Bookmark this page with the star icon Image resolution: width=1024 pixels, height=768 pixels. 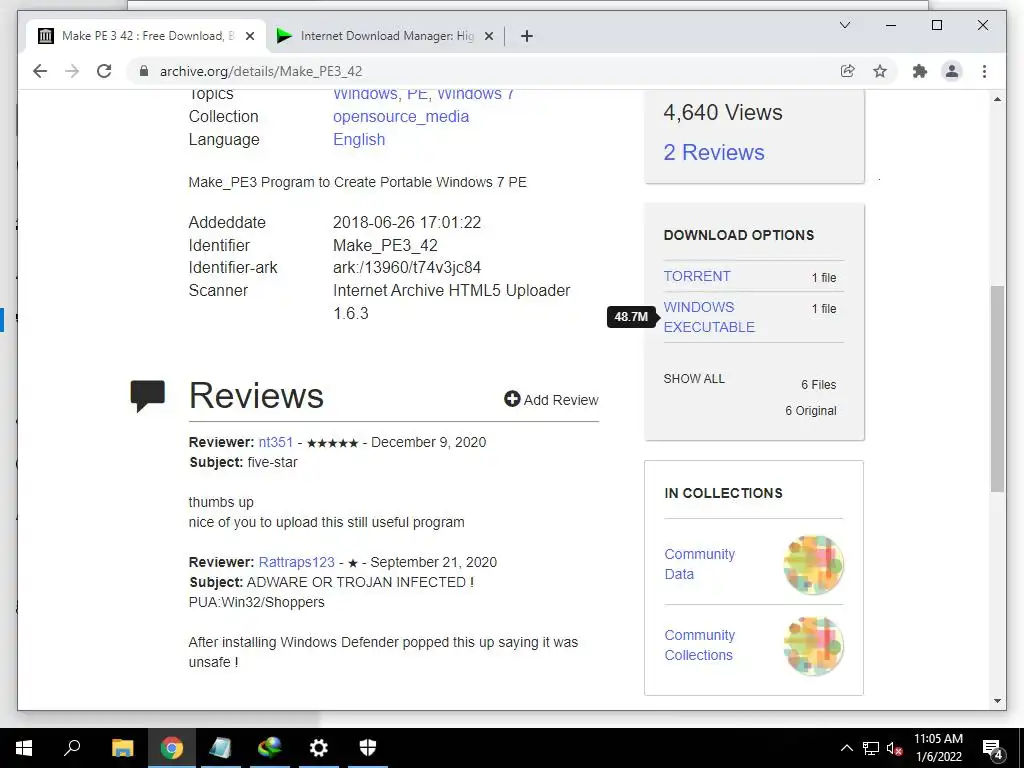880,71
